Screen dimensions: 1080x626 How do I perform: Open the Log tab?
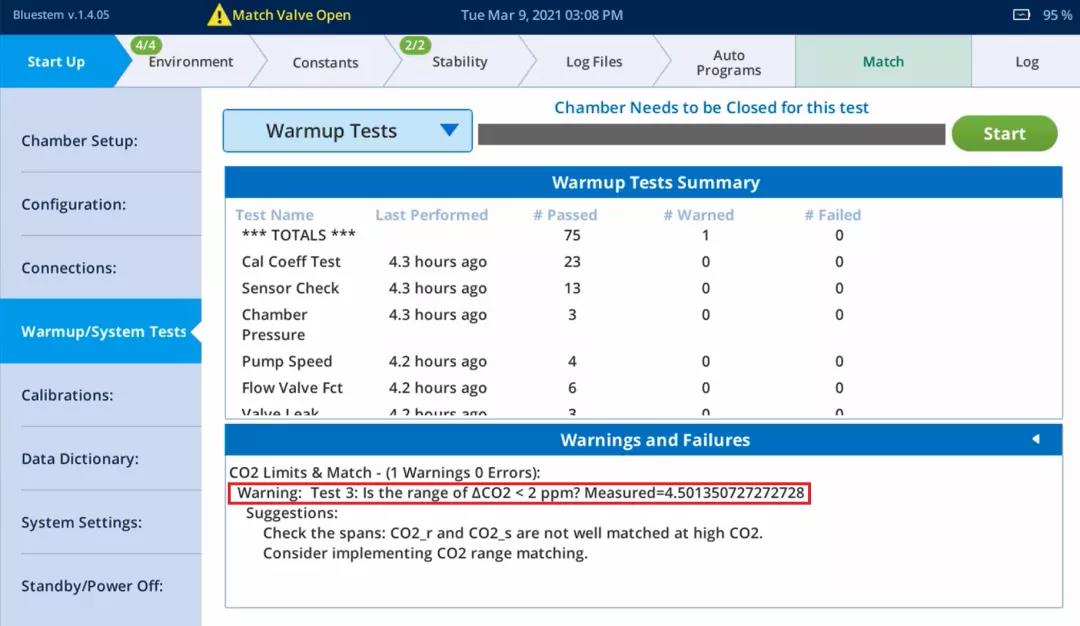[x=1027, y=62]
